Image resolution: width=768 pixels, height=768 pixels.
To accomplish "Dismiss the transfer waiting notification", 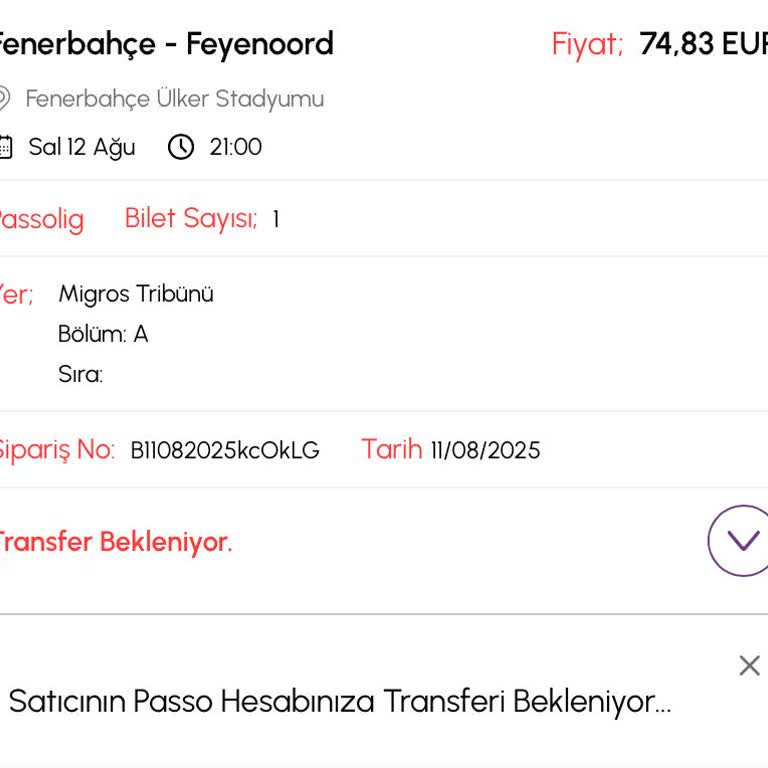I will [749, 666].
